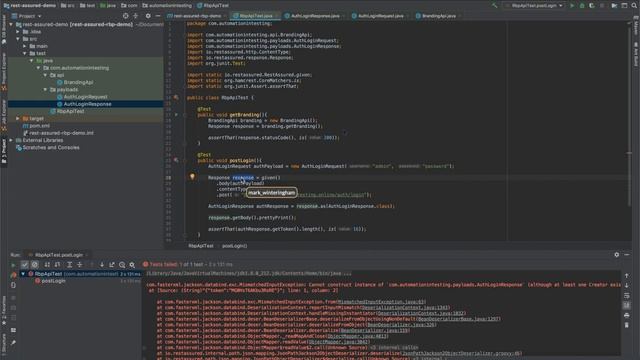Switch to BrandingApi.java tab
The height and width of the screenshot is (360, 640).
438,16
